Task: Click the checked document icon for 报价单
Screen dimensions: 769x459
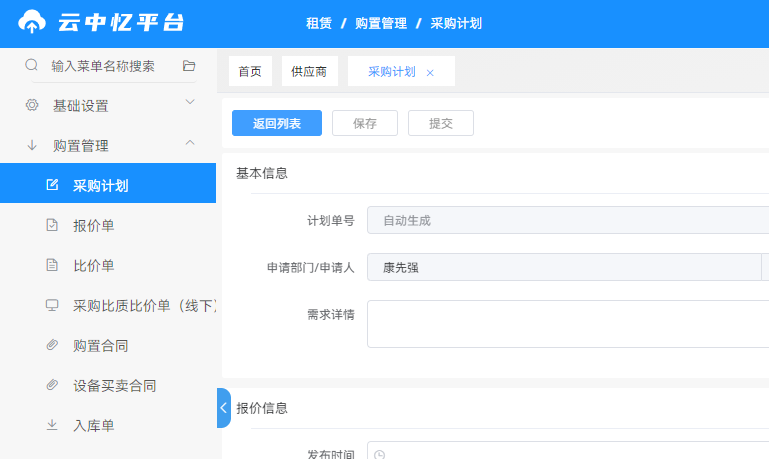Action: pyautogui.click(x=52, y=225)
